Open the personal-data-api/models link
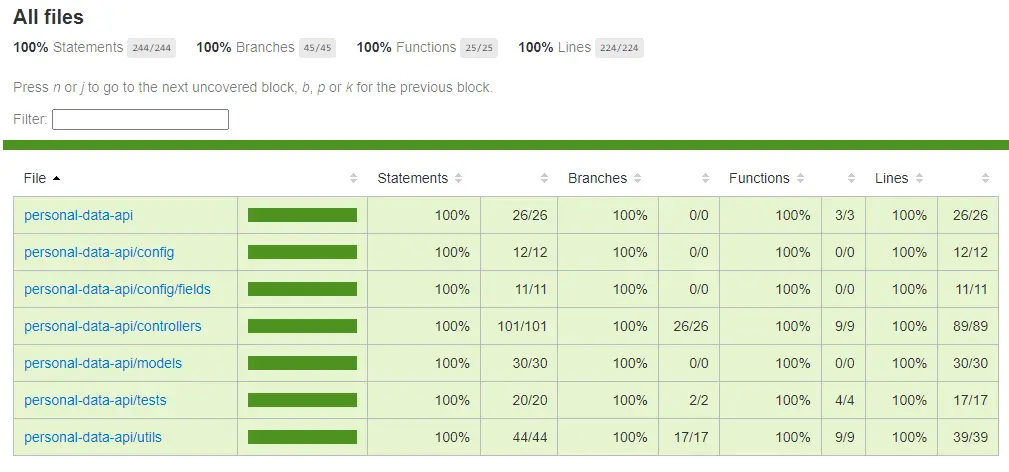1009x472 pixels. (x=103, y=363)
